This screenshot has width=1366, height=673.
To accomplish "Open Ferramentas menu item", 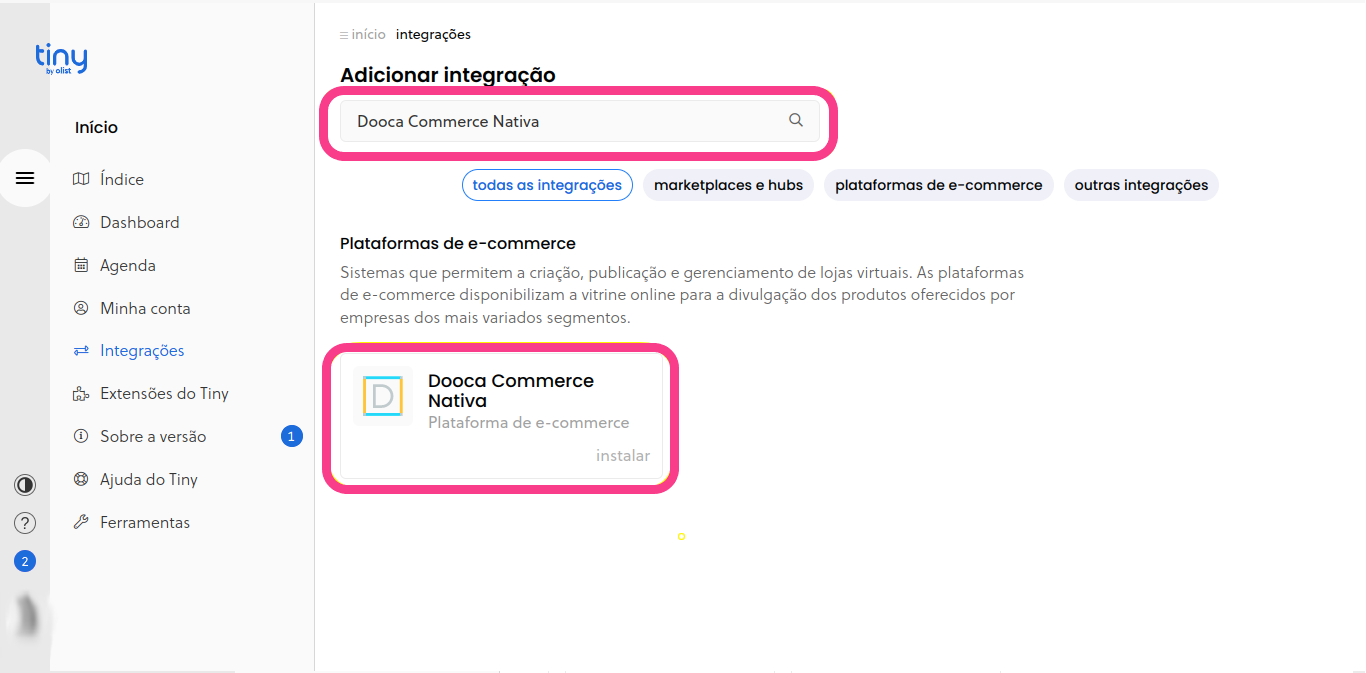I will (x=145, y=523).
